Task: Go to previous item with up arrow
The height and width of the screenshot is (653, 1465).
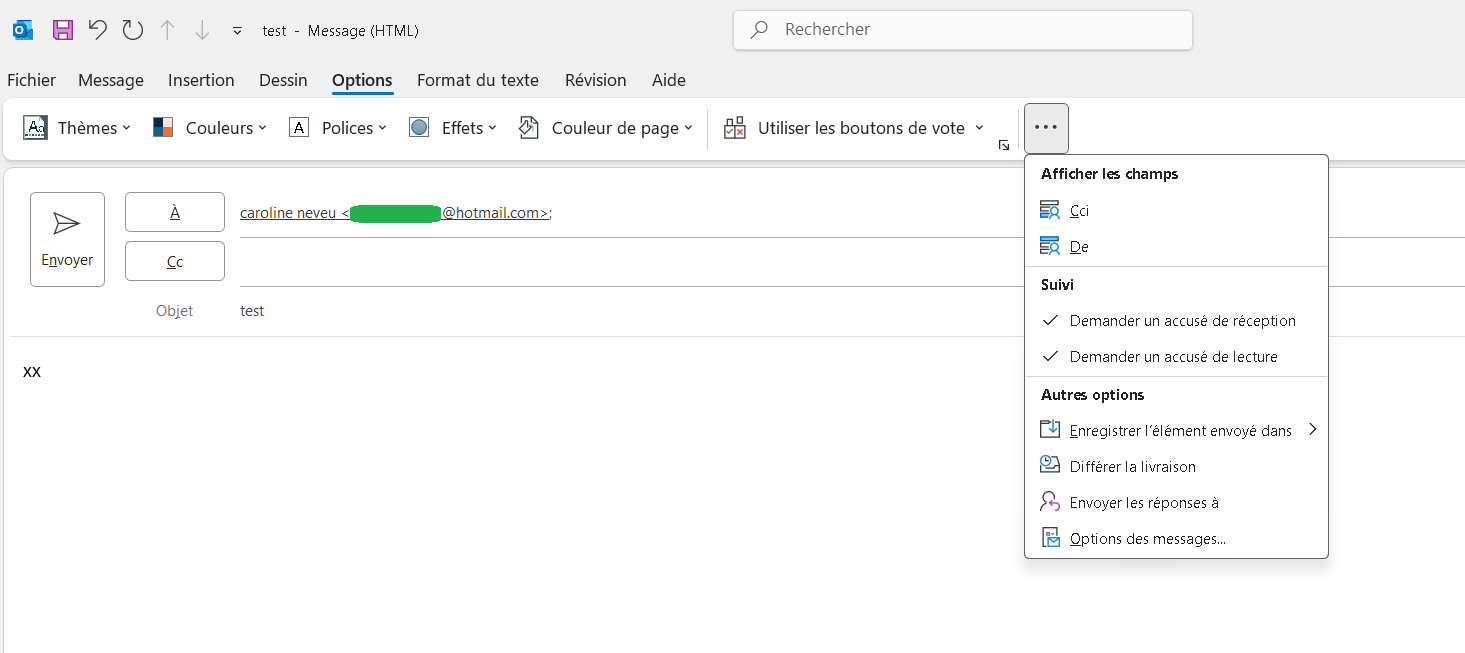Action: click(x=168, y=30)
